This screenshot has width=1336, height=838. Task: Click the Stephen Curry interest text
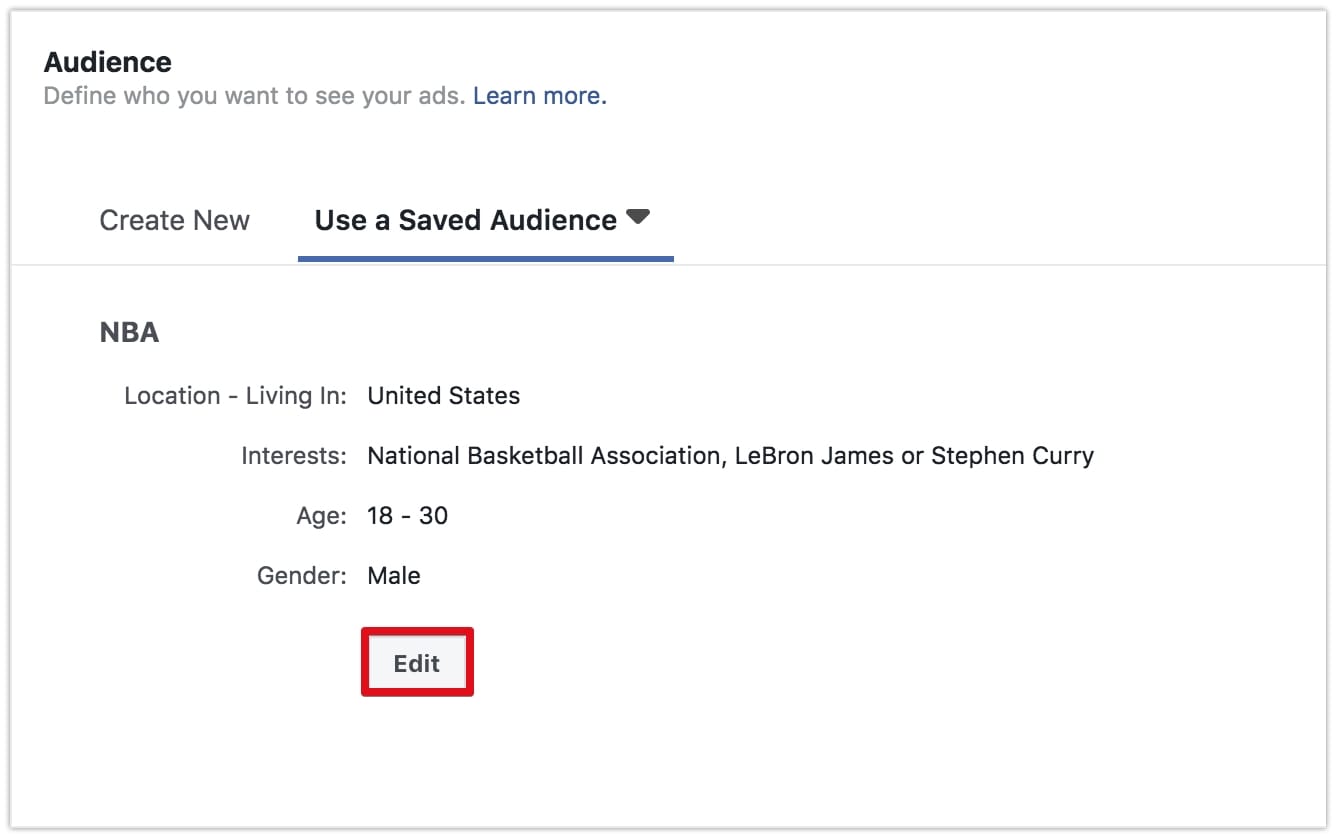pyautogui.click(x=1012, y=456)
